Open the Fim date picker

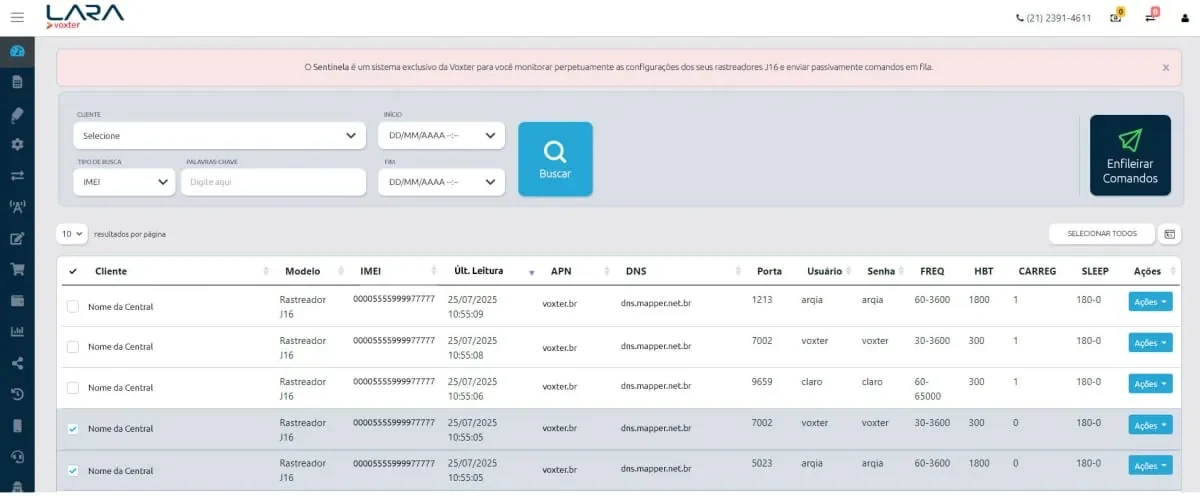point(441,182)
